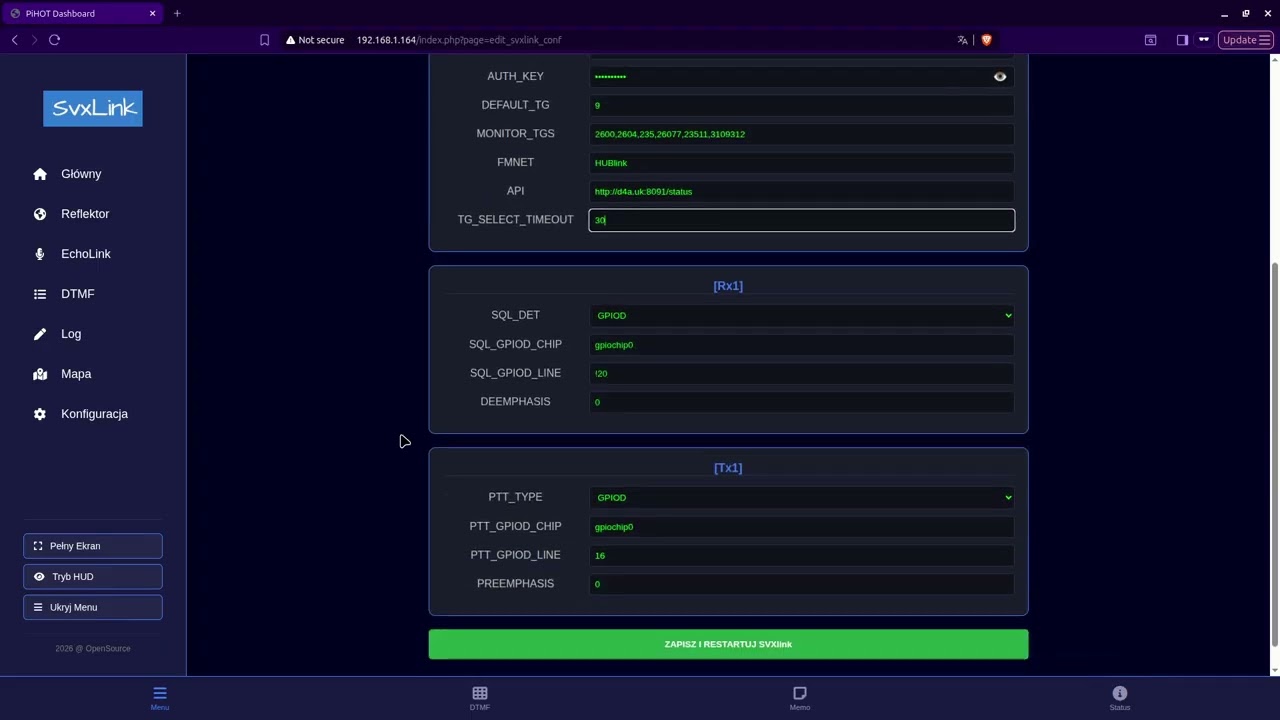Click the Pełny Ekran button

pos(93,546)
